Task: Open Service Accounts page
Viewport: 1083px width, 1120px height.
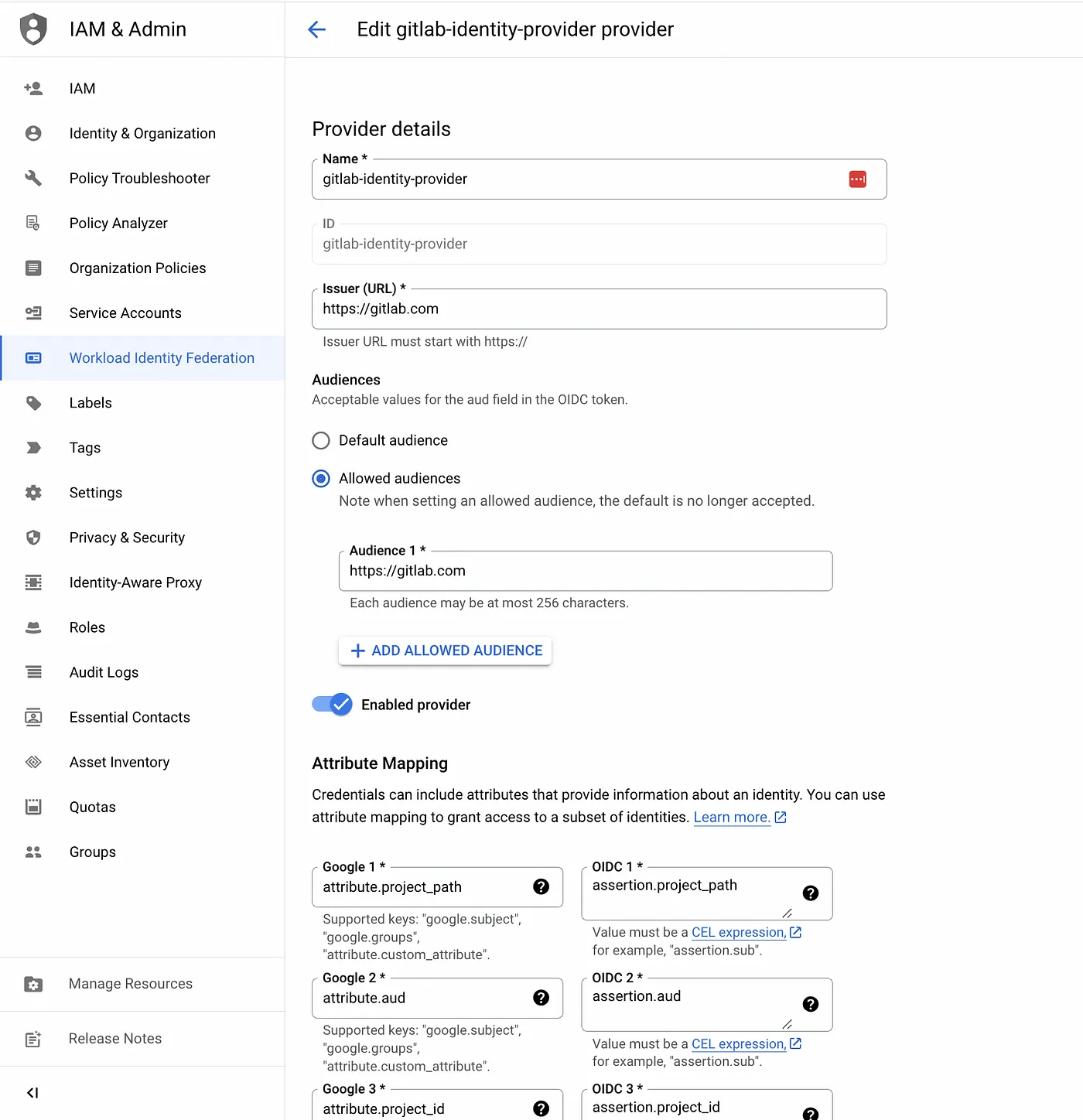Action: pos(142,312)
